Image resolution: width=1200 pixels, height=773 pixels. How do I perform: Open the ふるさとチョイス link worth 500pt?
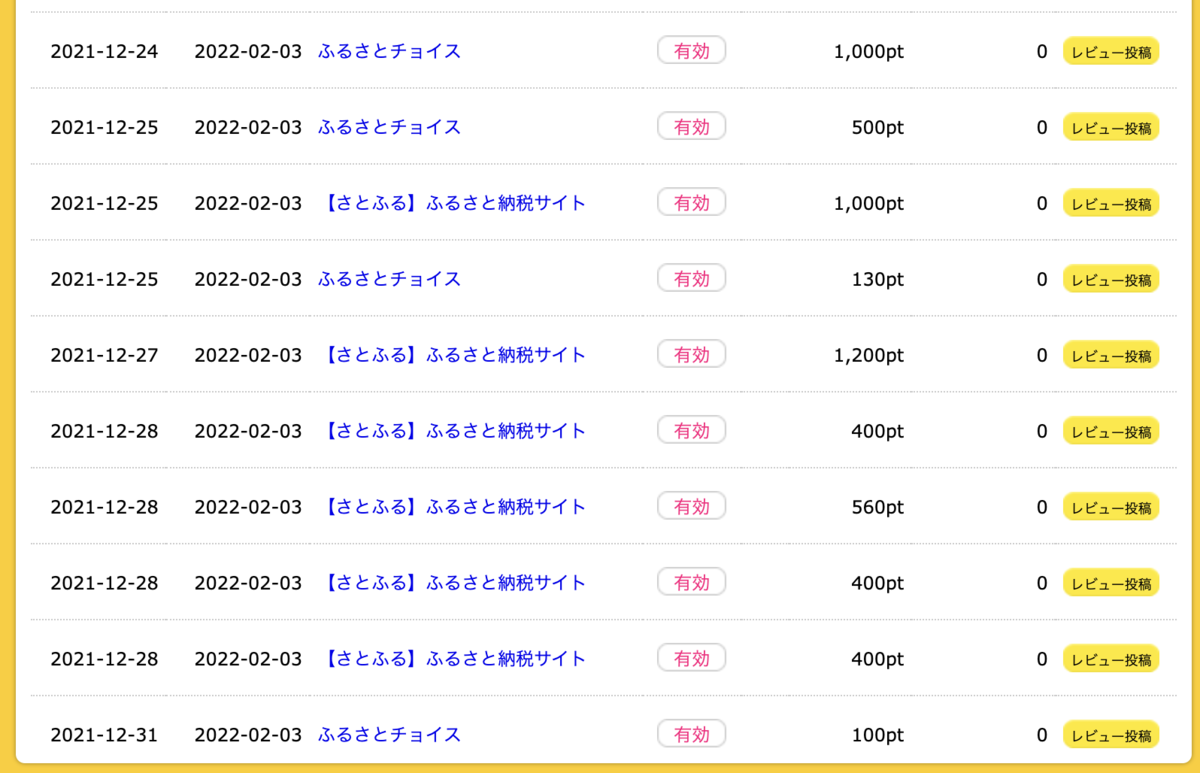coord(387,127)
